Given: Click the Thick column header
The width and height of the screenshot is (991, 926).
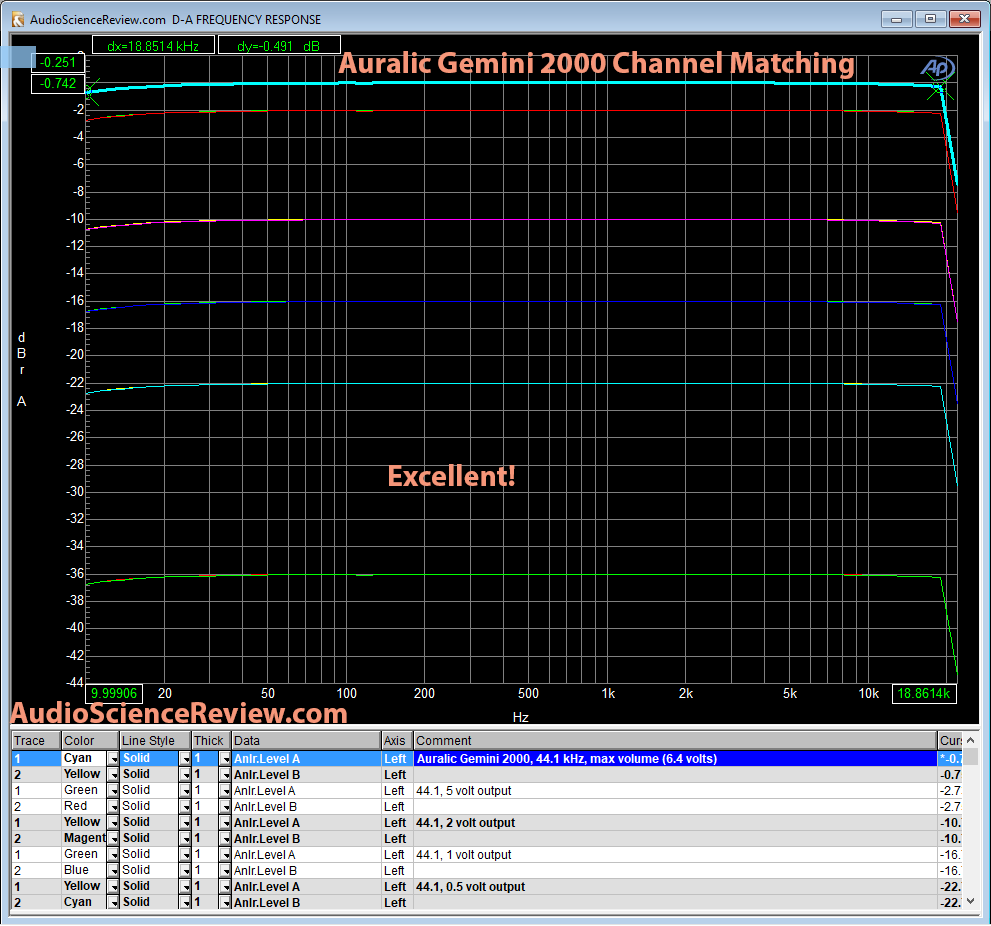Looking at the screenshot, I should [211, 741].
